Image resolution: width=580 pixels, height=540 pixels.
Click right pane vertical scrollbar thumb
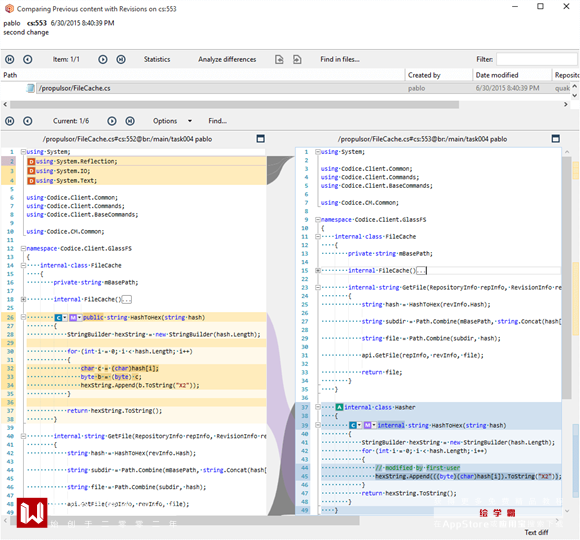pyautogui.click(x=566, y=277)
